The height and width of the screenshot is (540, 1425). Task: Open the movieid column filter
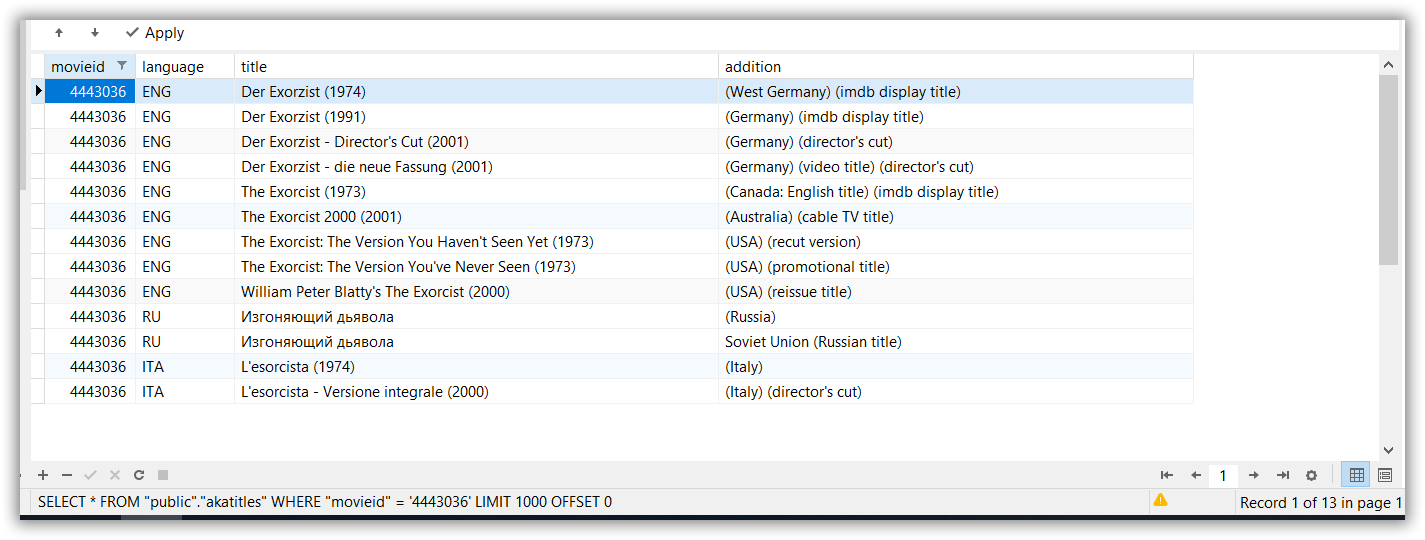[122, 66]
